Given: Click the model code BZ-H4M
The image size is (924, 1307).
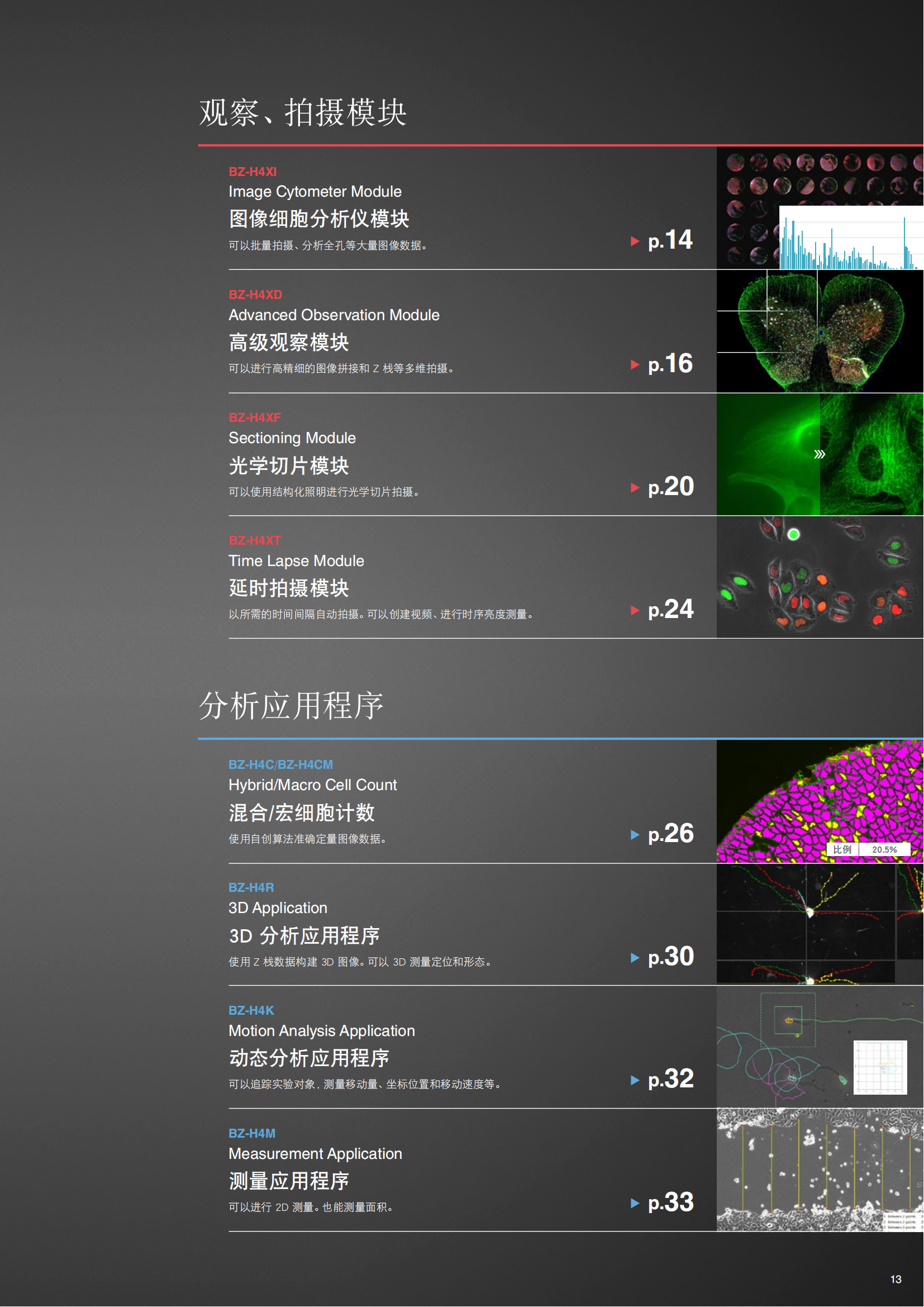Looking at the screenshot, I should pyautogui.click(x=252, y=1134).
